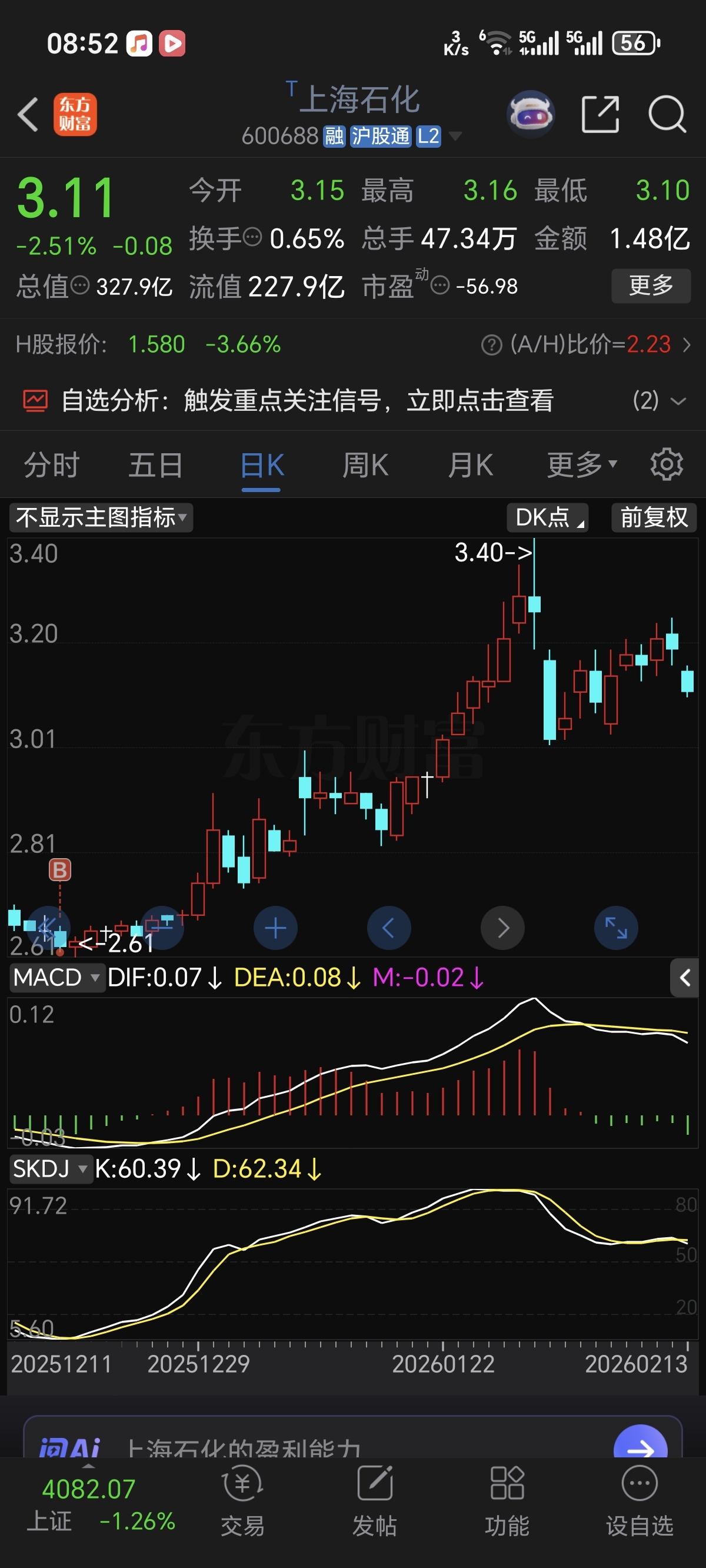Tap the 融 margin badge

(x=334, y=137)
